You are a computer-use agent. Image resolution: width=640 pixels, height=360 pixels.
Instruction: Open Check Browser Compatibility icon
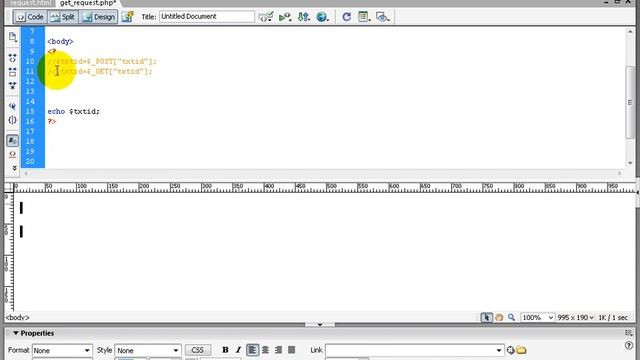click(x=285, y=17)
